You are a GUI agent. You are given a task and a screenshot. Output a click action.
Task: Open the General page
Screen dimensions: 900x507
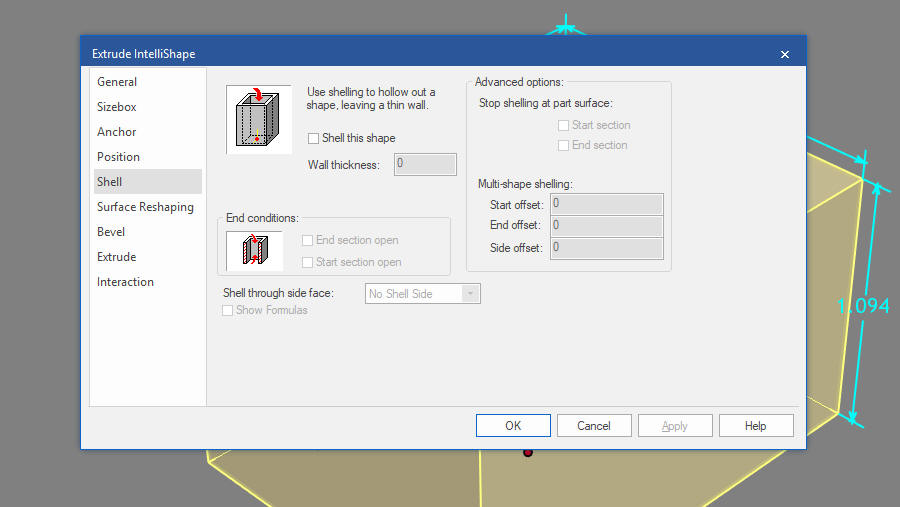(x=148, y=82)
